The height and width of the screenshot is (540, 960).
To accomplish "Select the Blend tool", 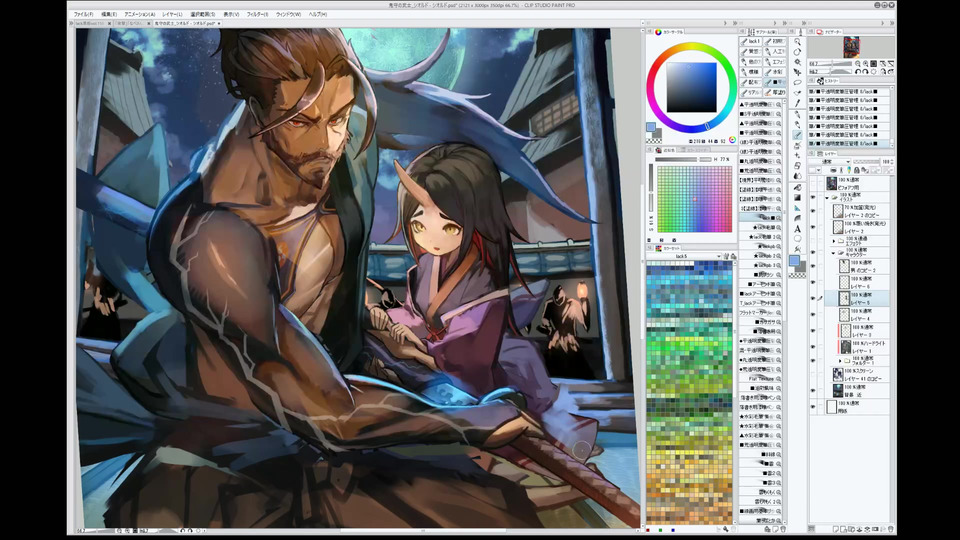I will 797,176.
